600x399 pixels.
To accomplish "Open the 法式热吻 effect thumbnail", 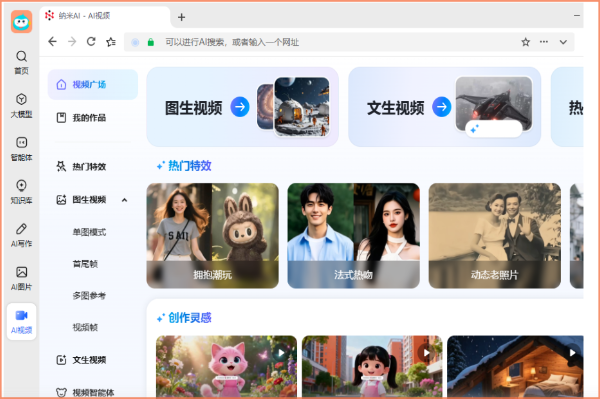I will [354, 236].
